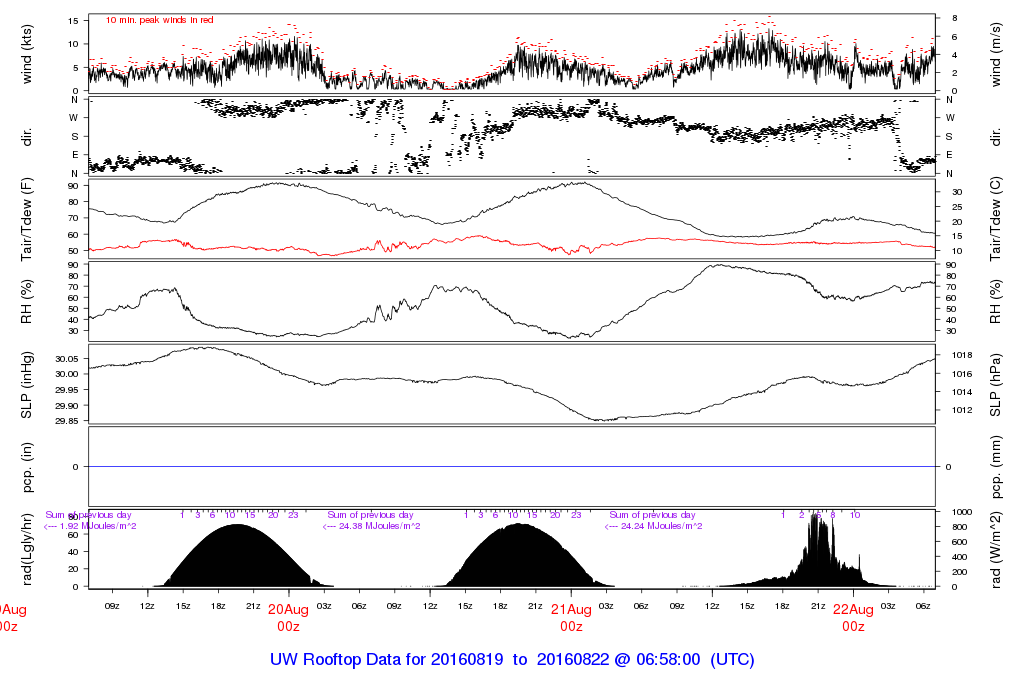Click the 'UW Rooftop Data for 20160819' title
The height and width of the screenshot is (700, 1024).
pos(387,660)
